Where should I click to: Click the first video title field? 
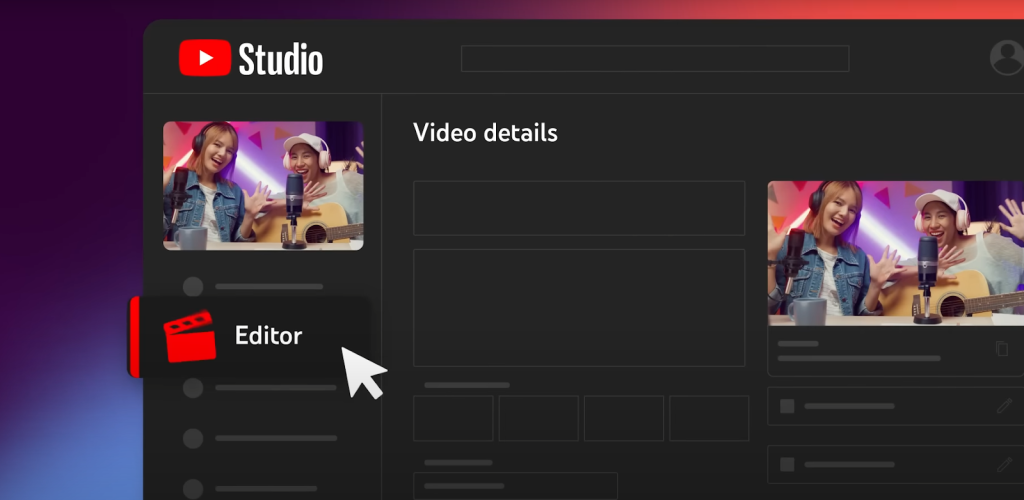[x=579, y=208]
